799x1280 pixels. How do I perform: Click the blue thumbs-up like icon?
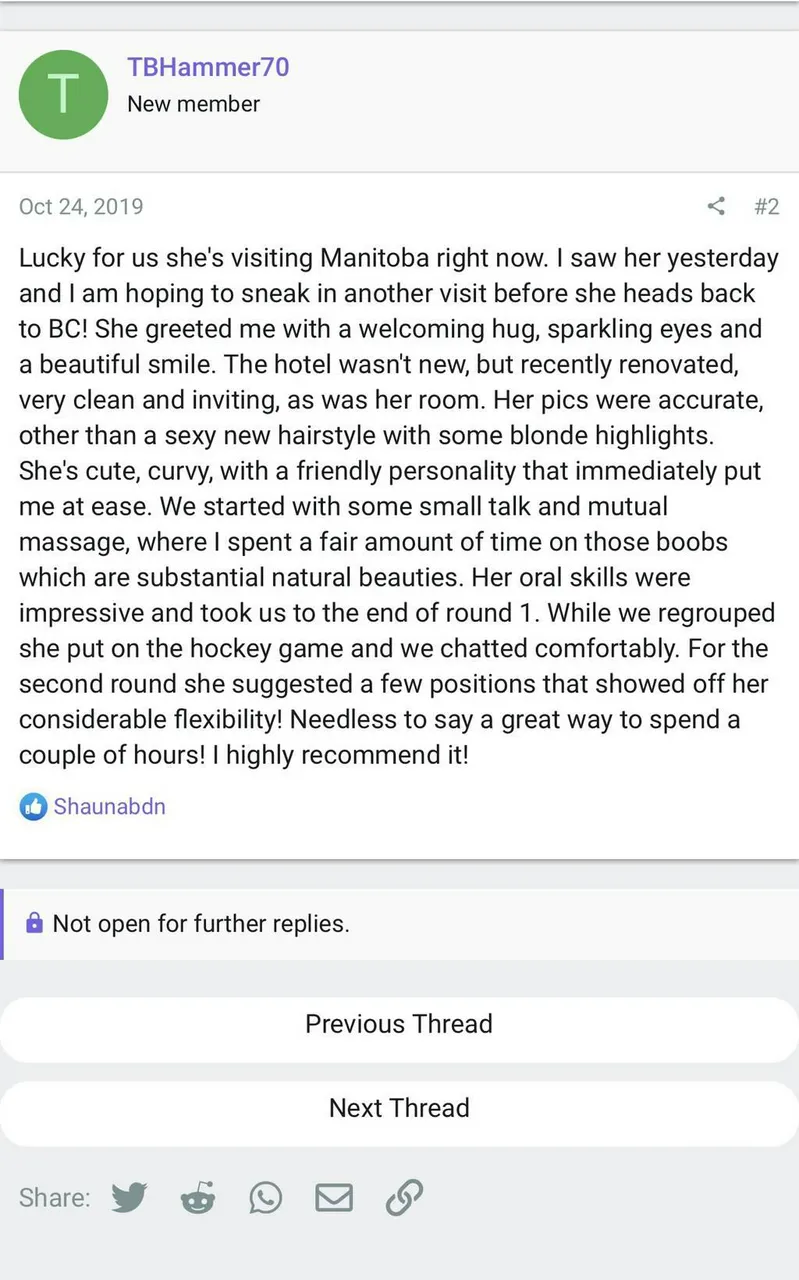click(x=33, y=806)
